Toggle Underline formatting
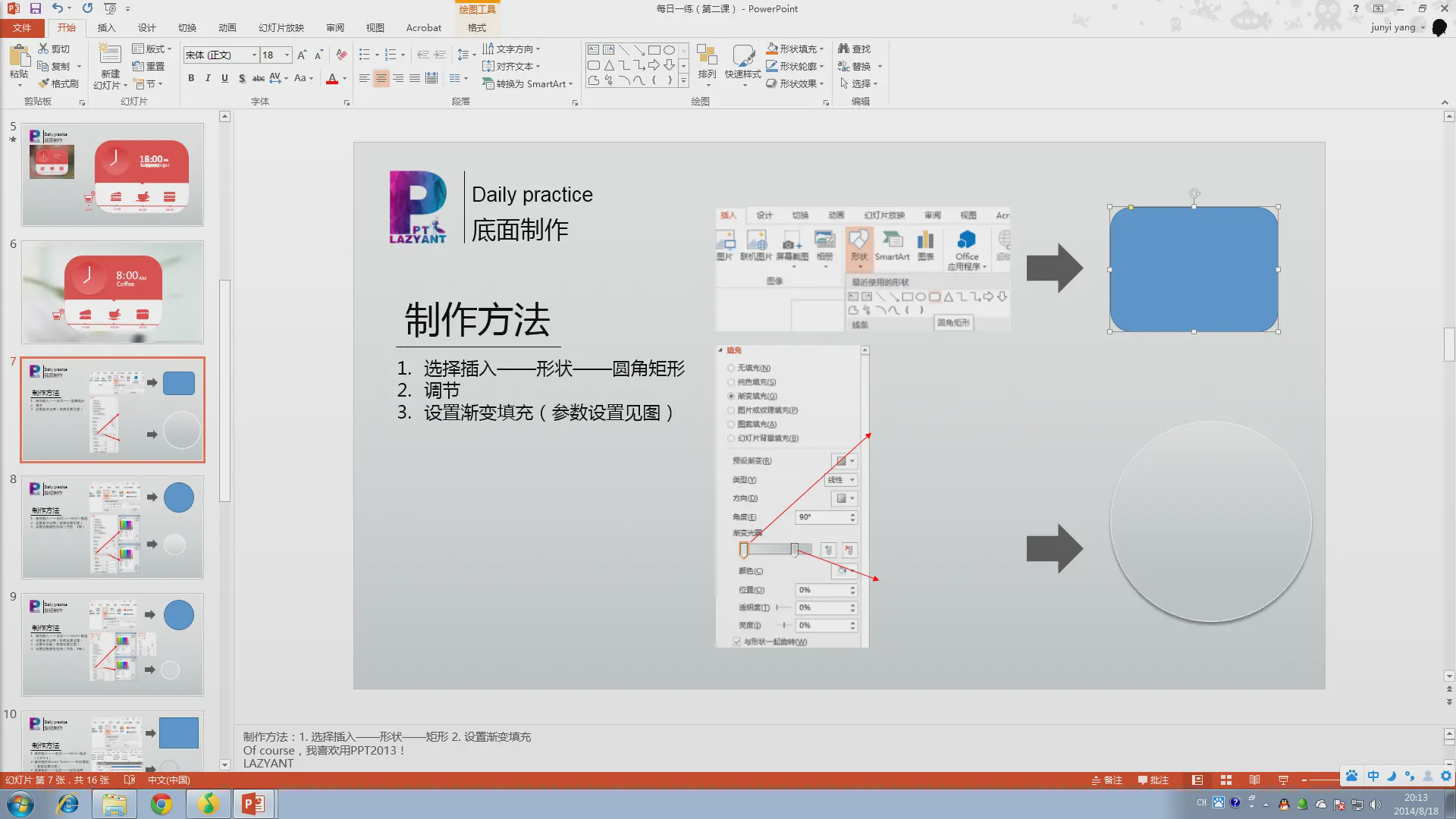The width and height of the screenshot is (1456, 819). click(224, 78)
